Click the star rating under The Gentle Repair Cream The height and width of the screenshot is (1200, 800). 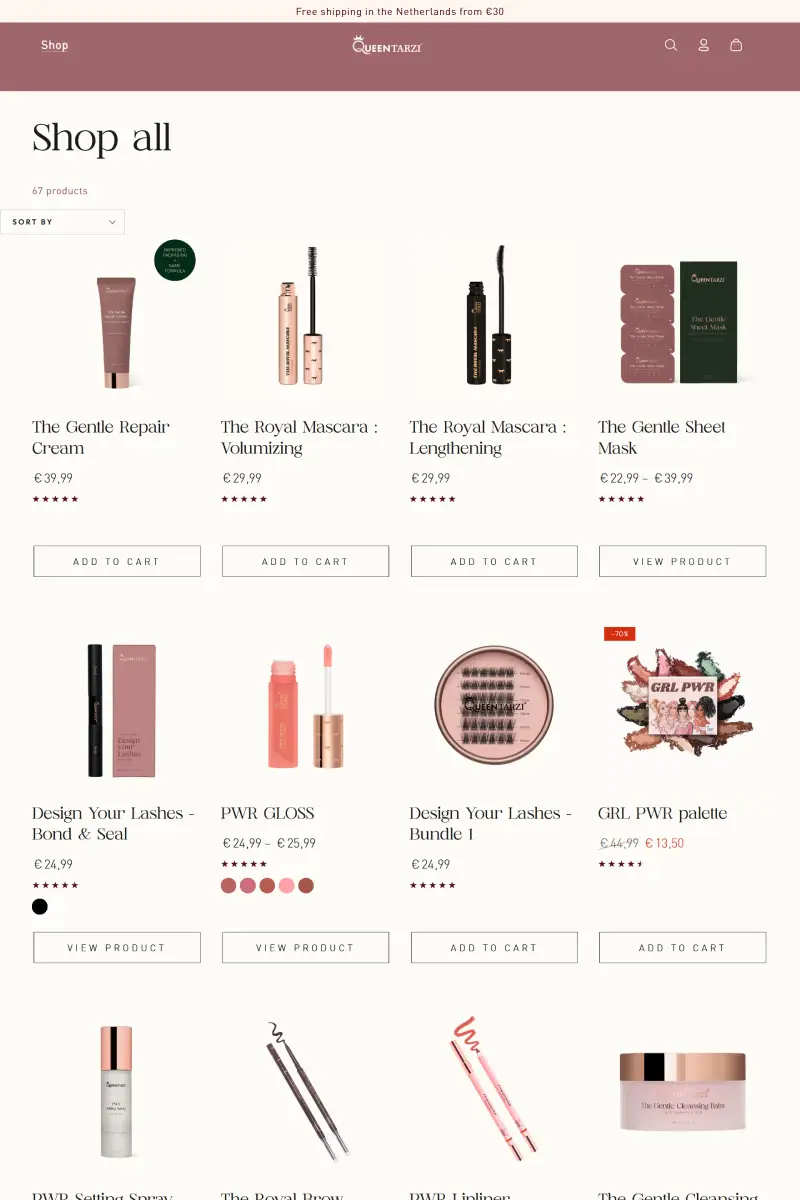coord(55,499)
